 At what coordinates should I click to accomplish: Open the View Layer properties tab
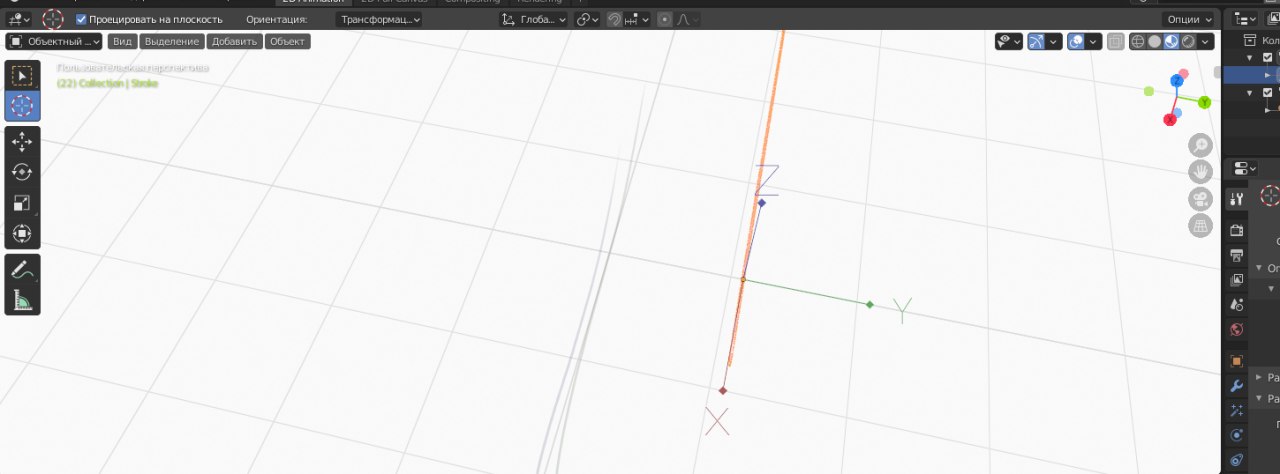pos(1237,280)
